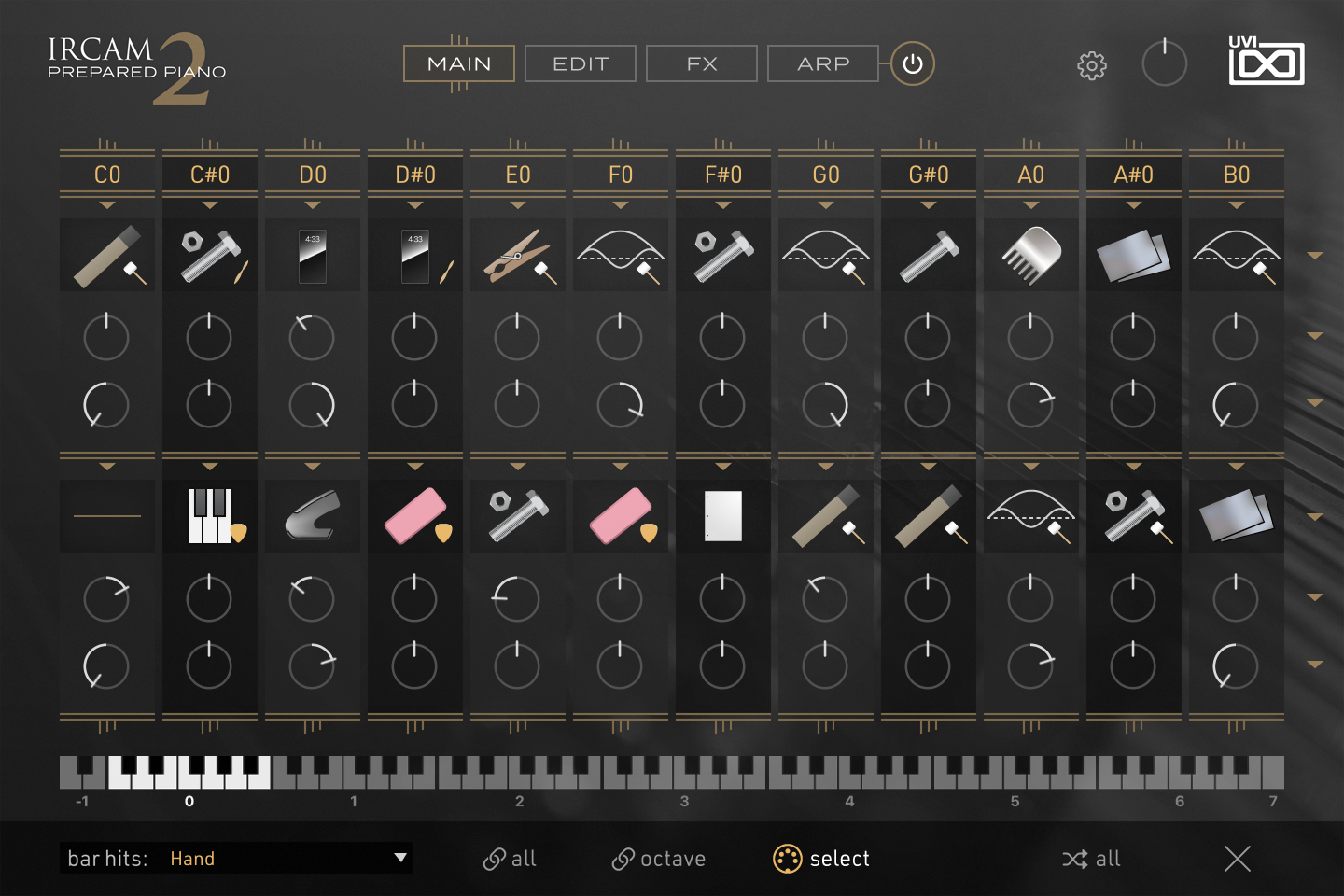
Task: Toggle the ARP power button
Action: [913, 63]
